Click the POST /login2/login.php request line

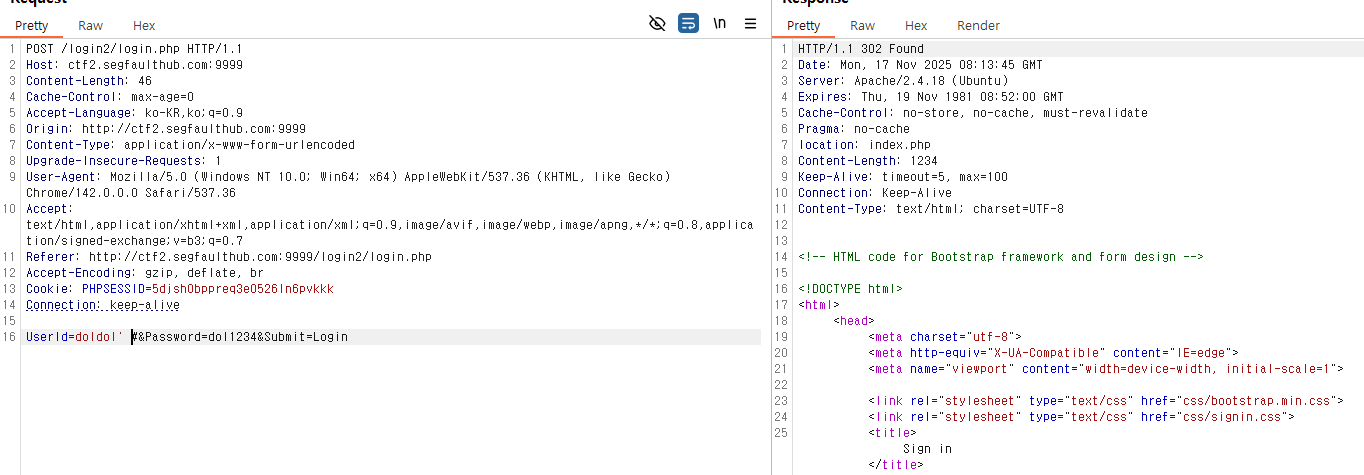click(x=134, y=49)
